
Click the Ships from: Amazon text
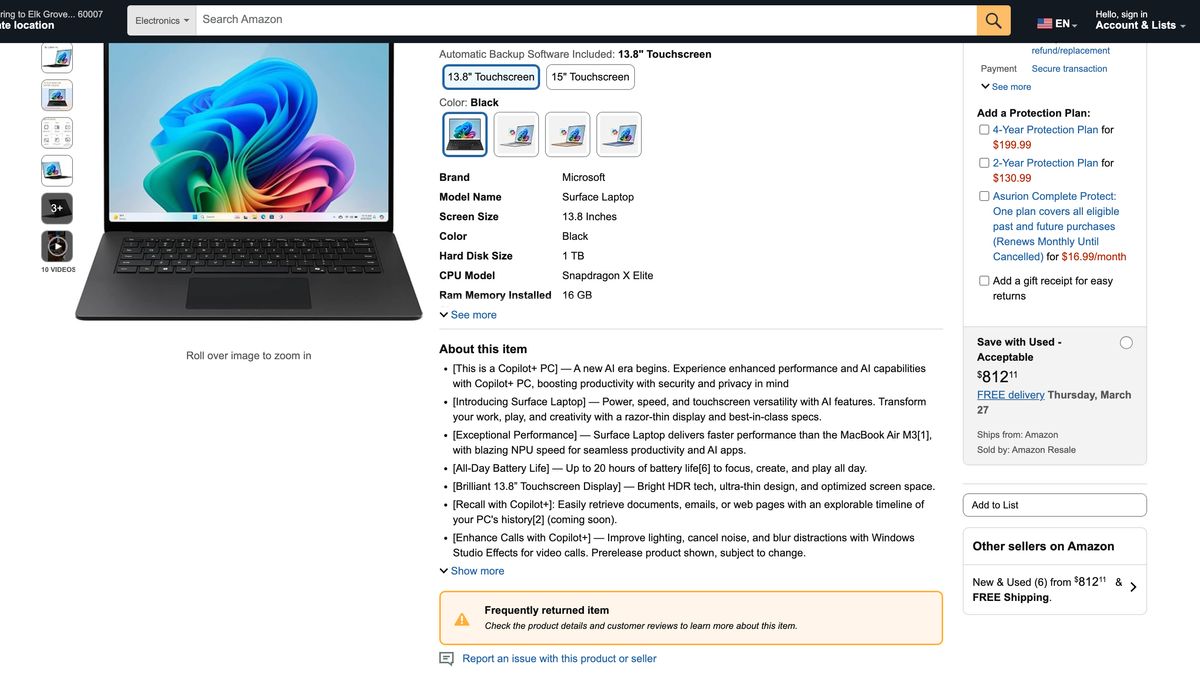coord(1018,435)
